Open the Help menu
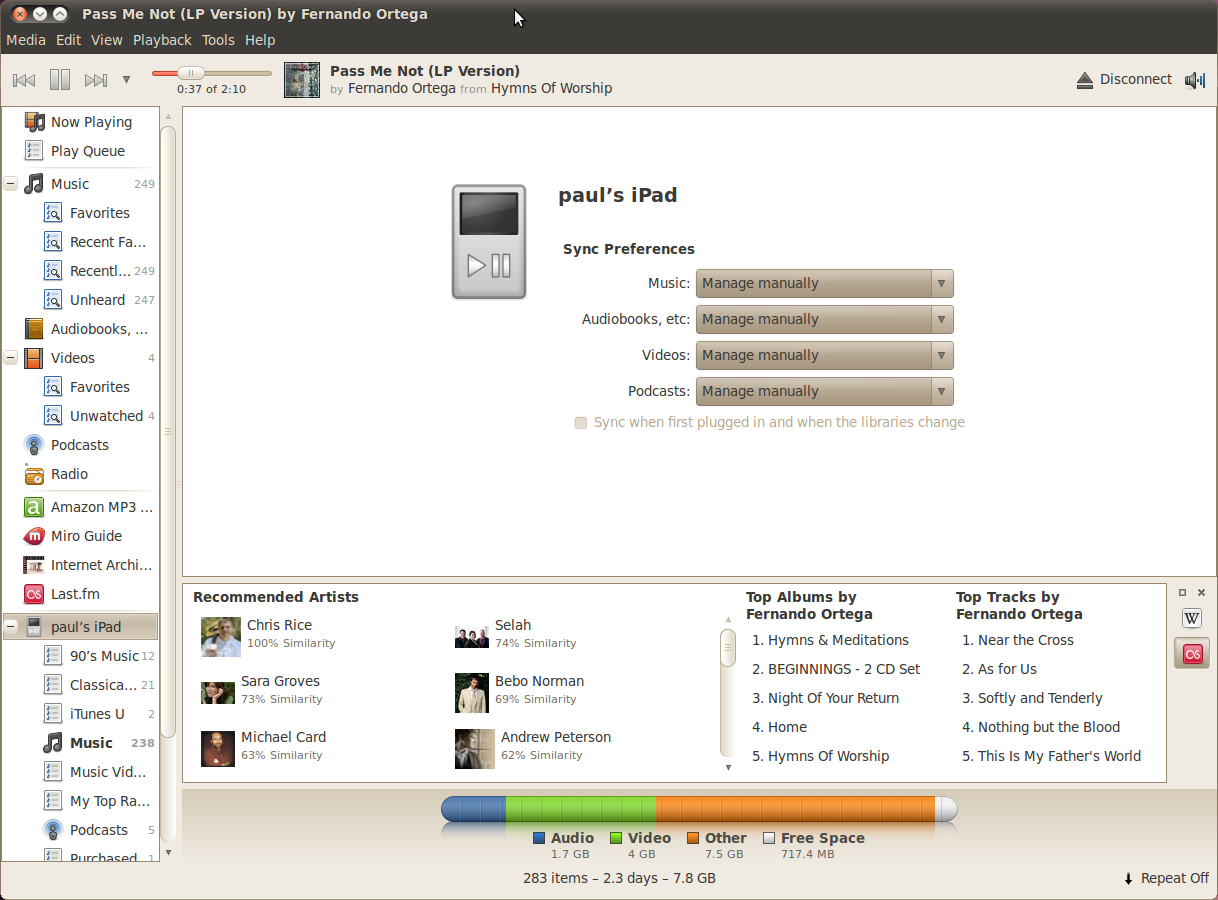This screenshot has width=1218, height=900. (x=260, y=40)
